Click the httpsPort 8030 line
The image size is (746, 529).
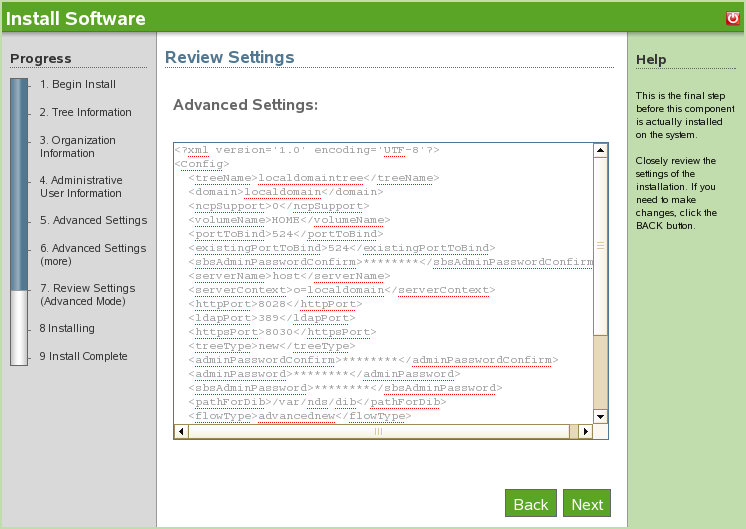282,332
